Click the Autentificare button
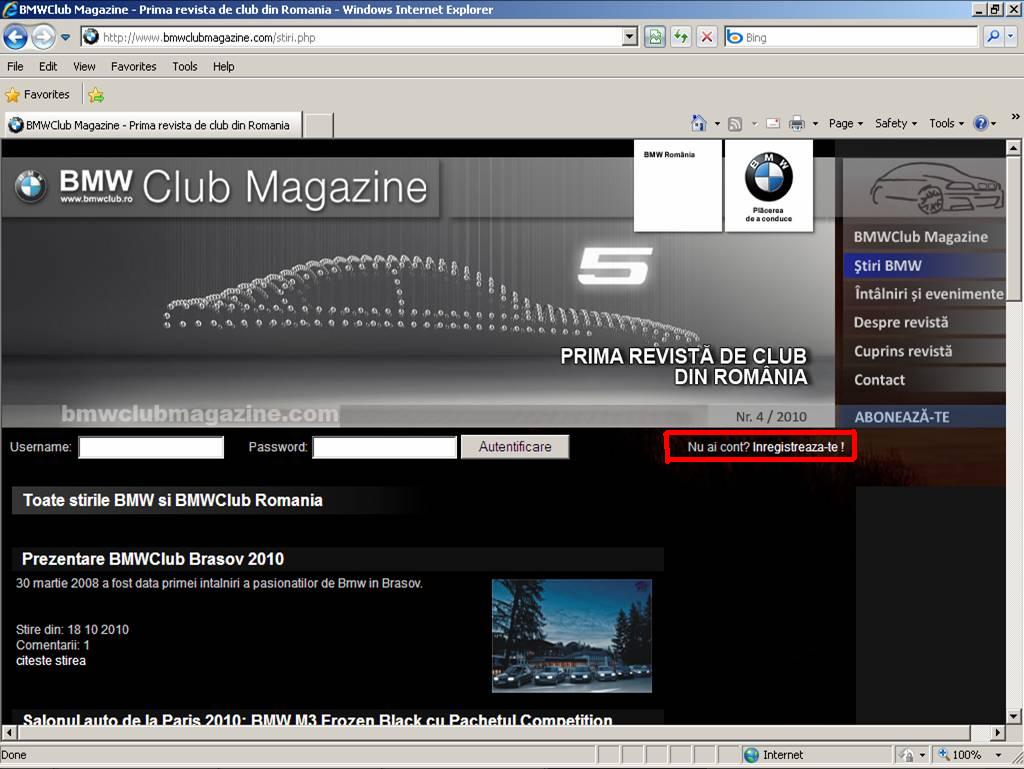1024x769 pixels. pyautogui.click(x=515, y=447)
